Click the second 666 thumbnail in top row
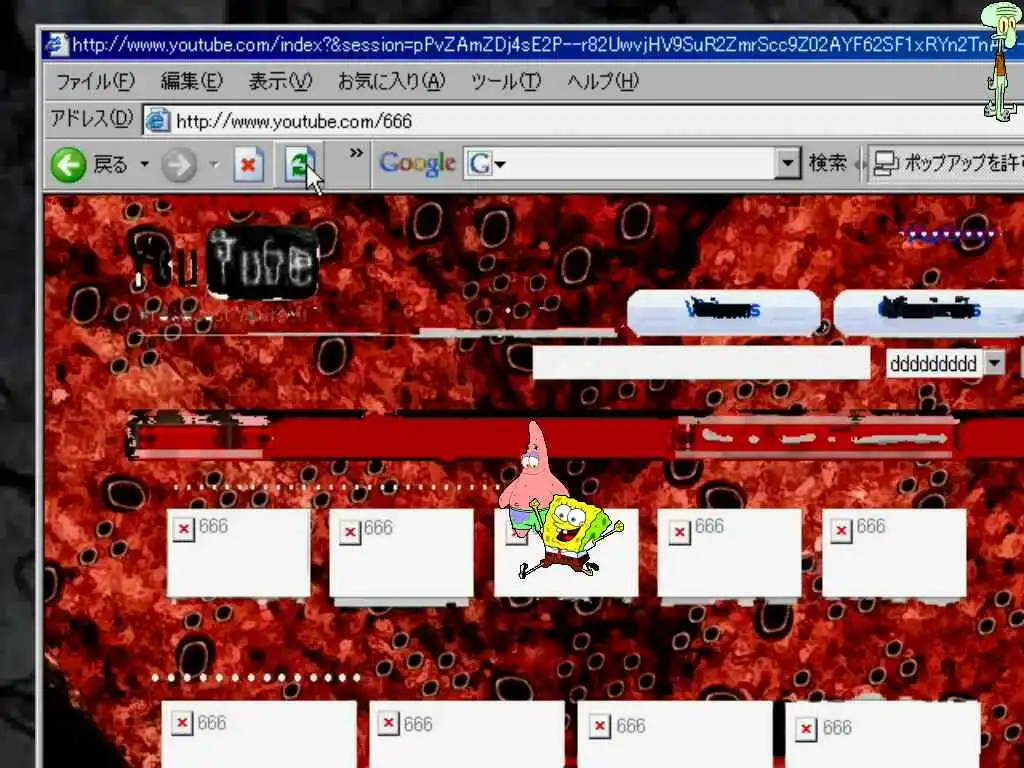Screen dimensions: 1024x768 (x=401, y=552)
